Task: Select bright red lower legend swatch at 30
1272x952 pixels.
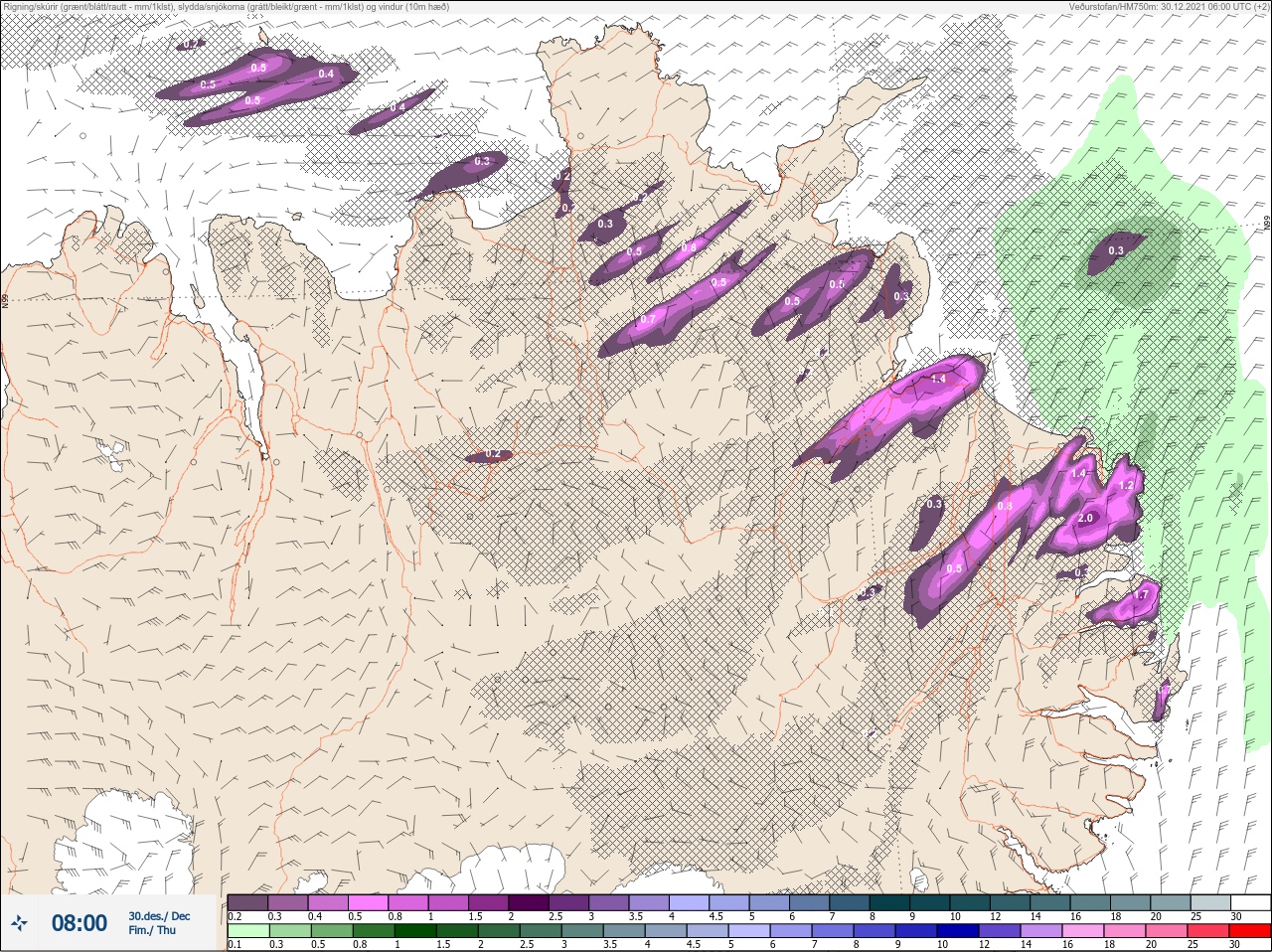Action: [1249, 931]
